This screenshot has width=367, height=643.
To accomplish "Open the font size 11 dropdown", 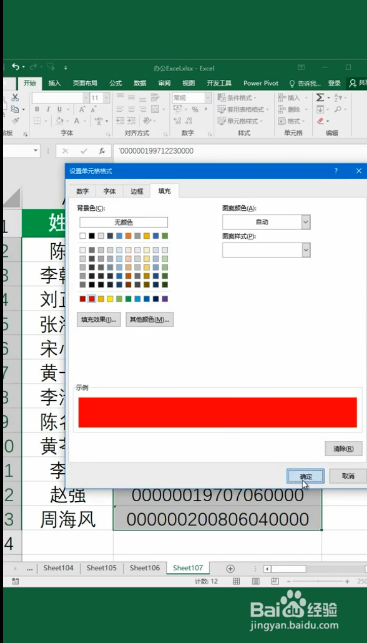I will (x=106, y=98).
